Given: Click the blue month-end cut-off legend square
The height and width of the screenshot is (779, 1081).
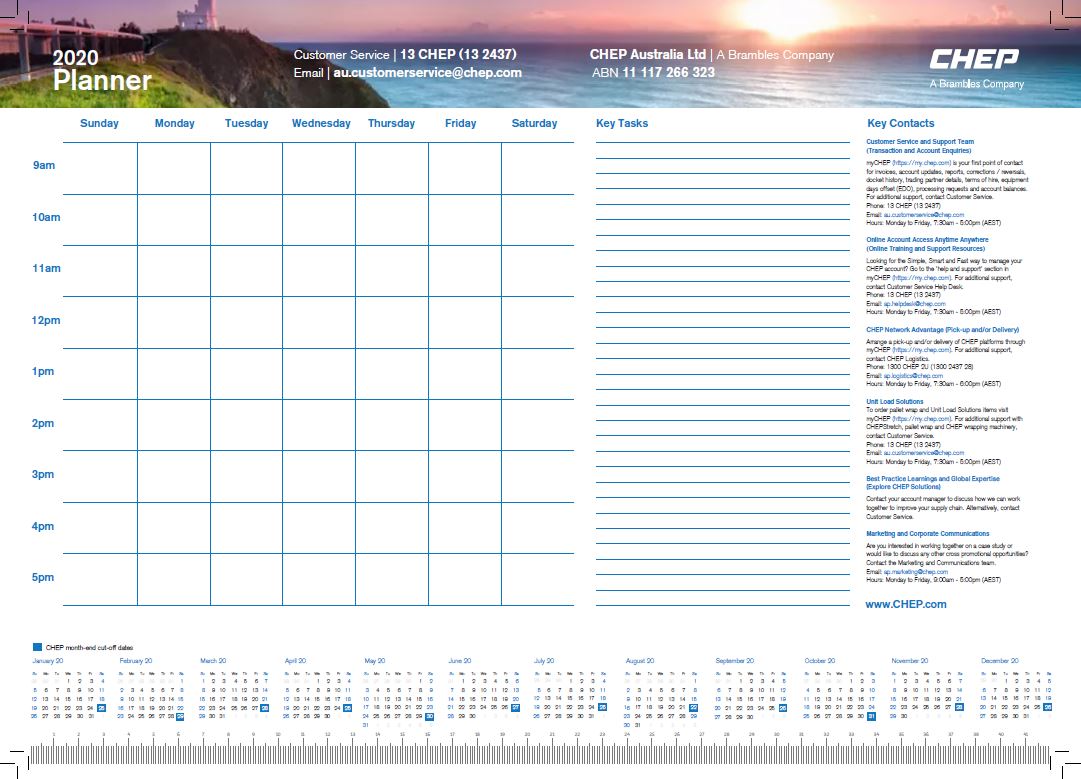Looking at the screenshot, I should point(37,647).
